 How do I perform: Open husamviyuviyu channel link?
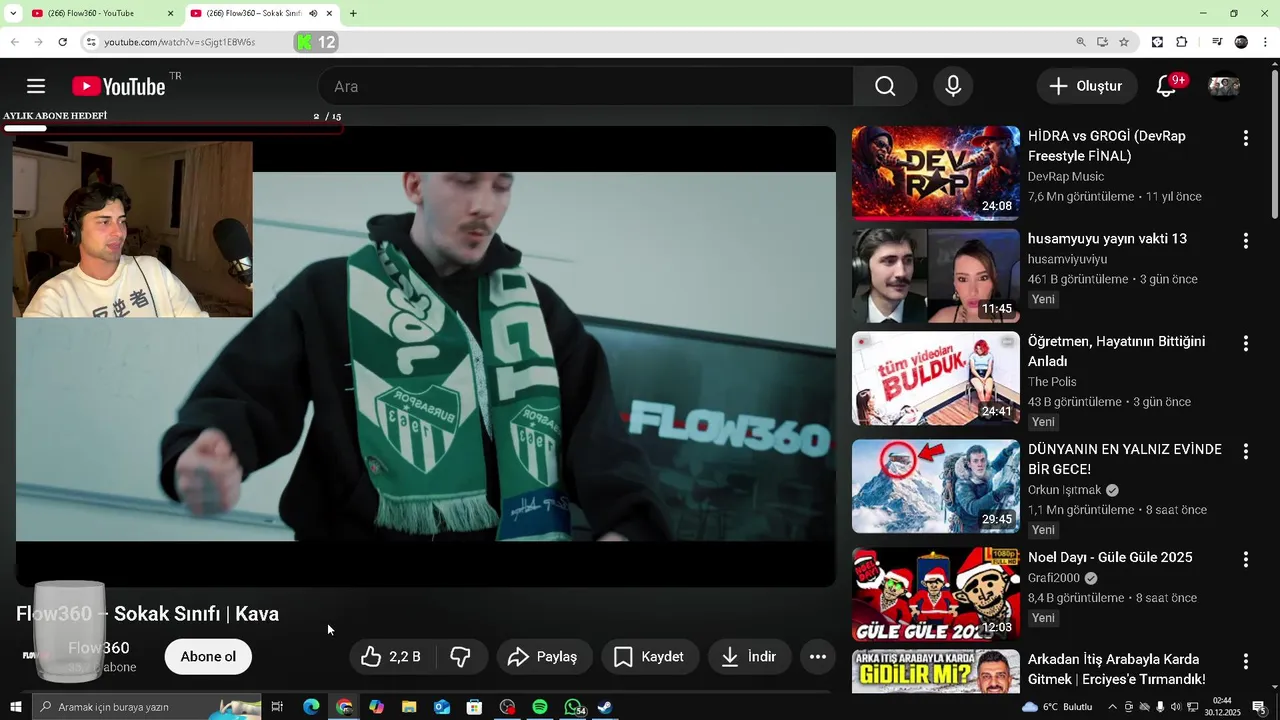click(x=1067, y=259)
